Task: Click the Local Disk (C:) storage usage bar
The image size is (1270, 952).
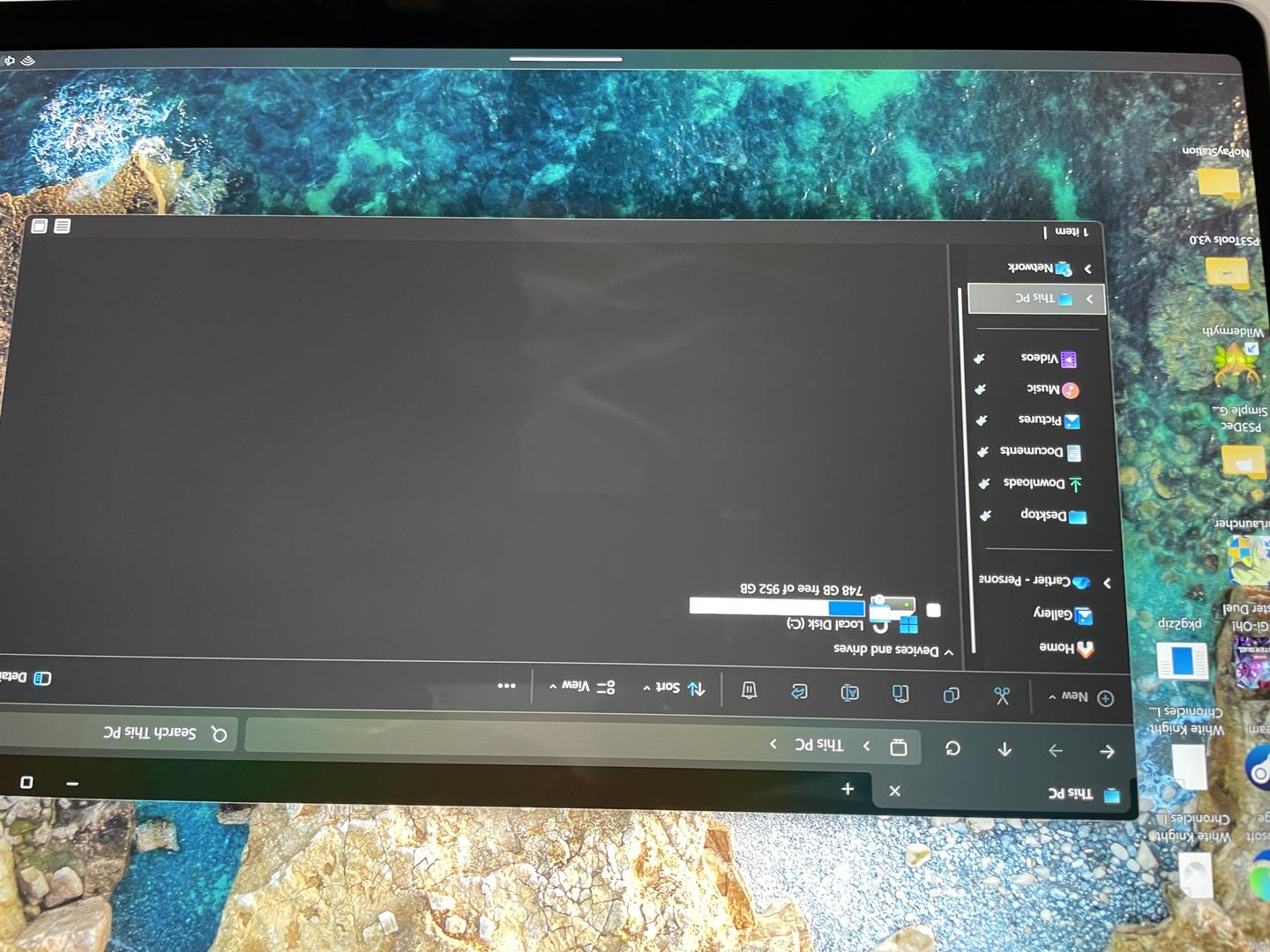Action: click(776, 607)
